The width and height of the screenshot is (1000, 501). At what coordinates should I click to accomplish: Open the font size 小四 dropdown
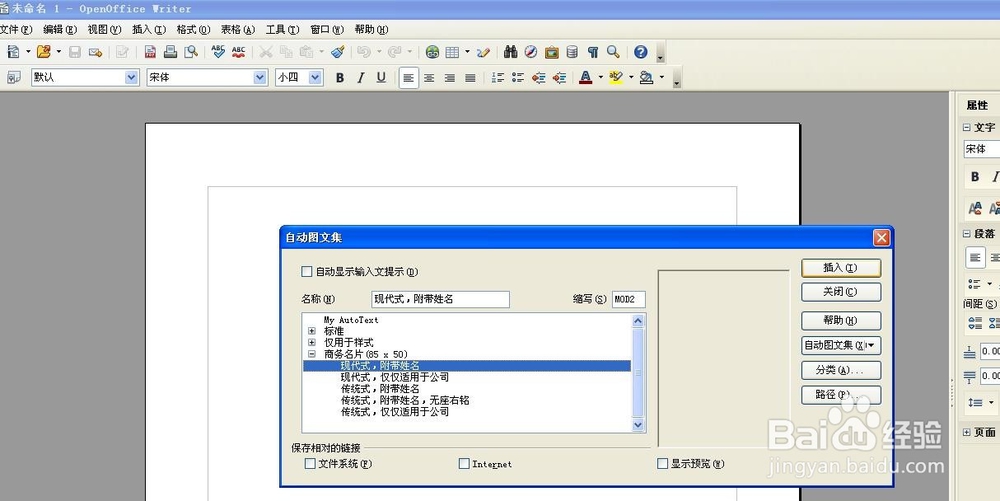pyautogui.click(x=315, y=77)
